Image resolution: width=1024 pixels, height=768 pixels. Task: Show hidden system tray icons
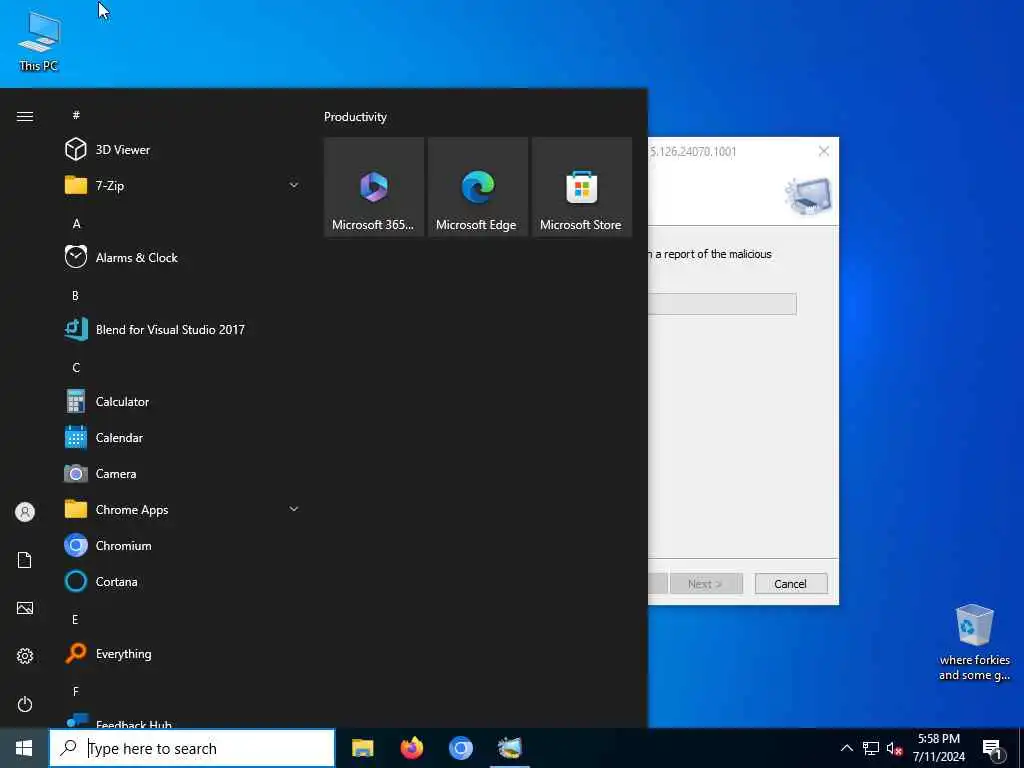point(846,748)
